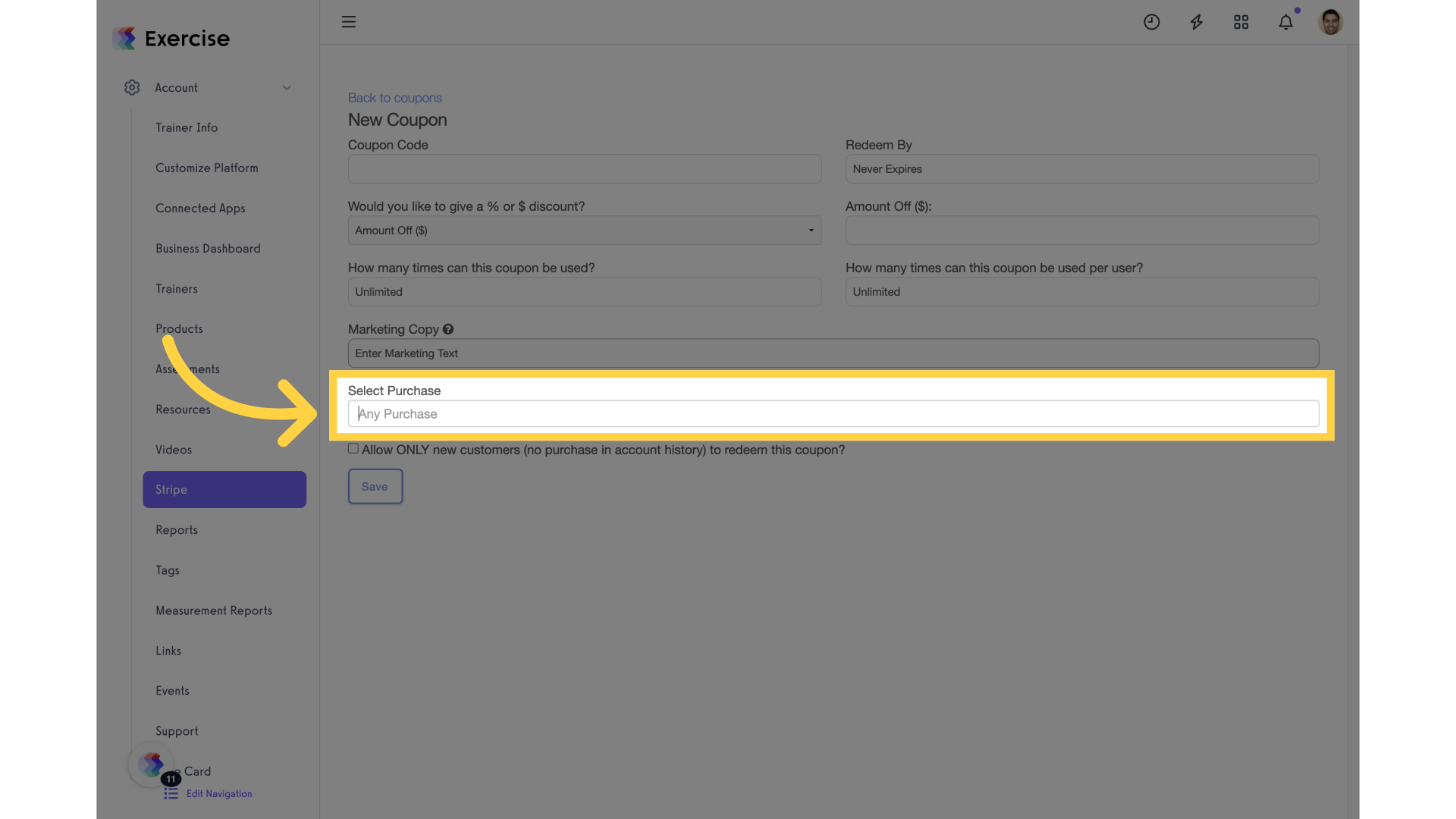The height and width of the screenshot is (819, 1456).
Task: Open the clock history icon
Action: pyautogui.click(x=1151, y=22)
